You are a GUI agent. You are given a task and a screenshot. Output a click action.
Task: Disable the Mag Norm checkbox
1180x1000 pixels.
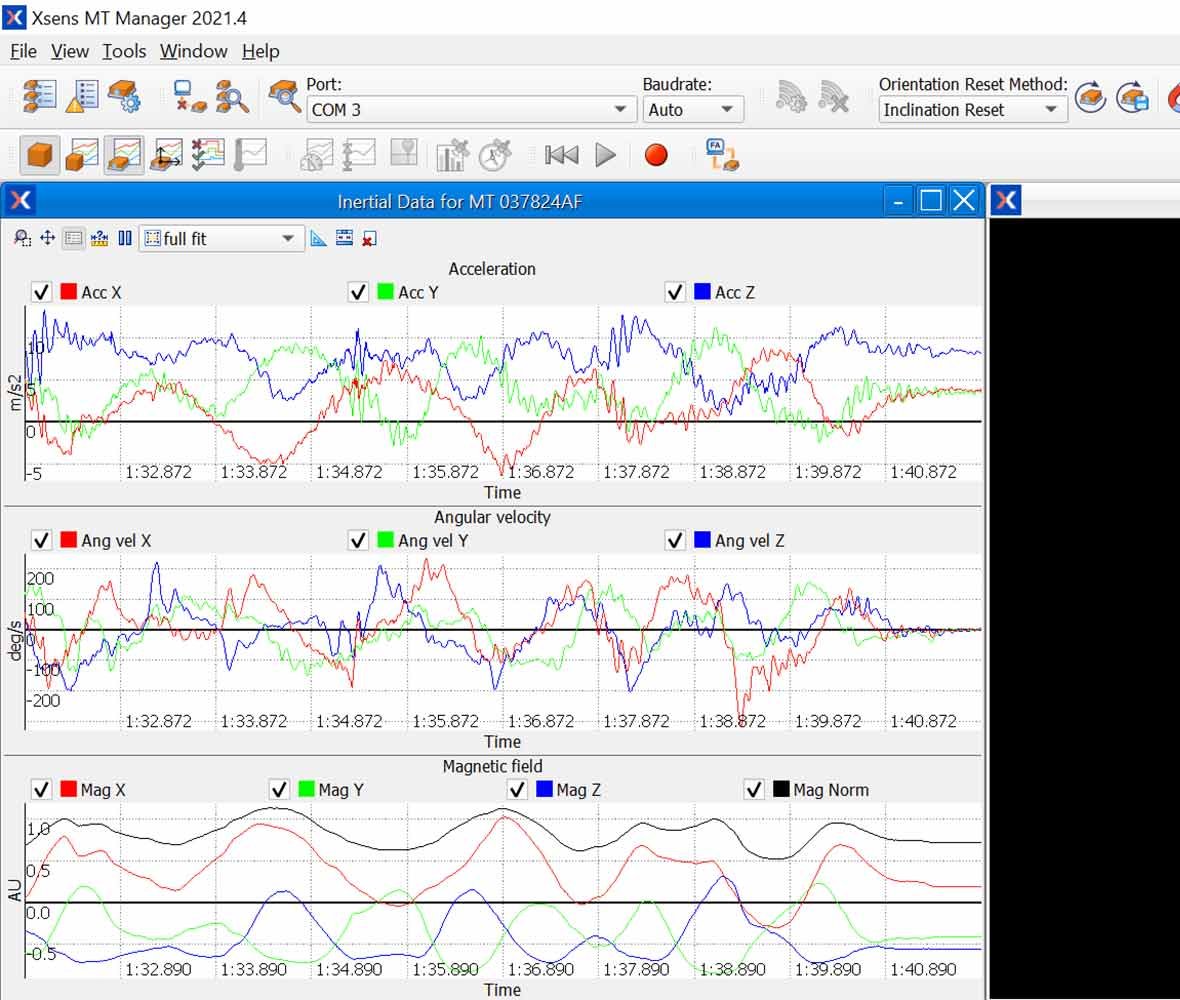click(754, 789)
